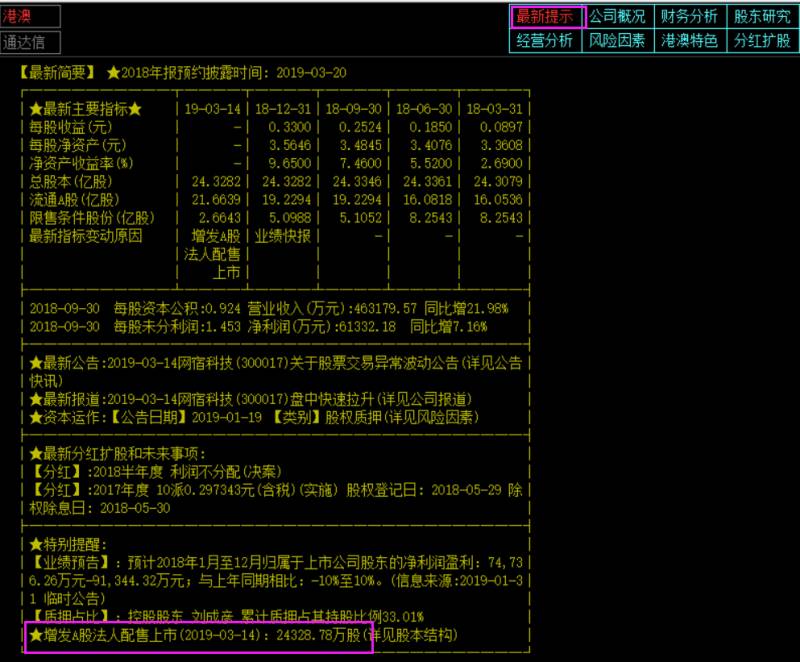This screenshot has height=662, width=800.
Task: Click the 2017年度 10派0.297343元 dividend line
Action: pos(276,499)
